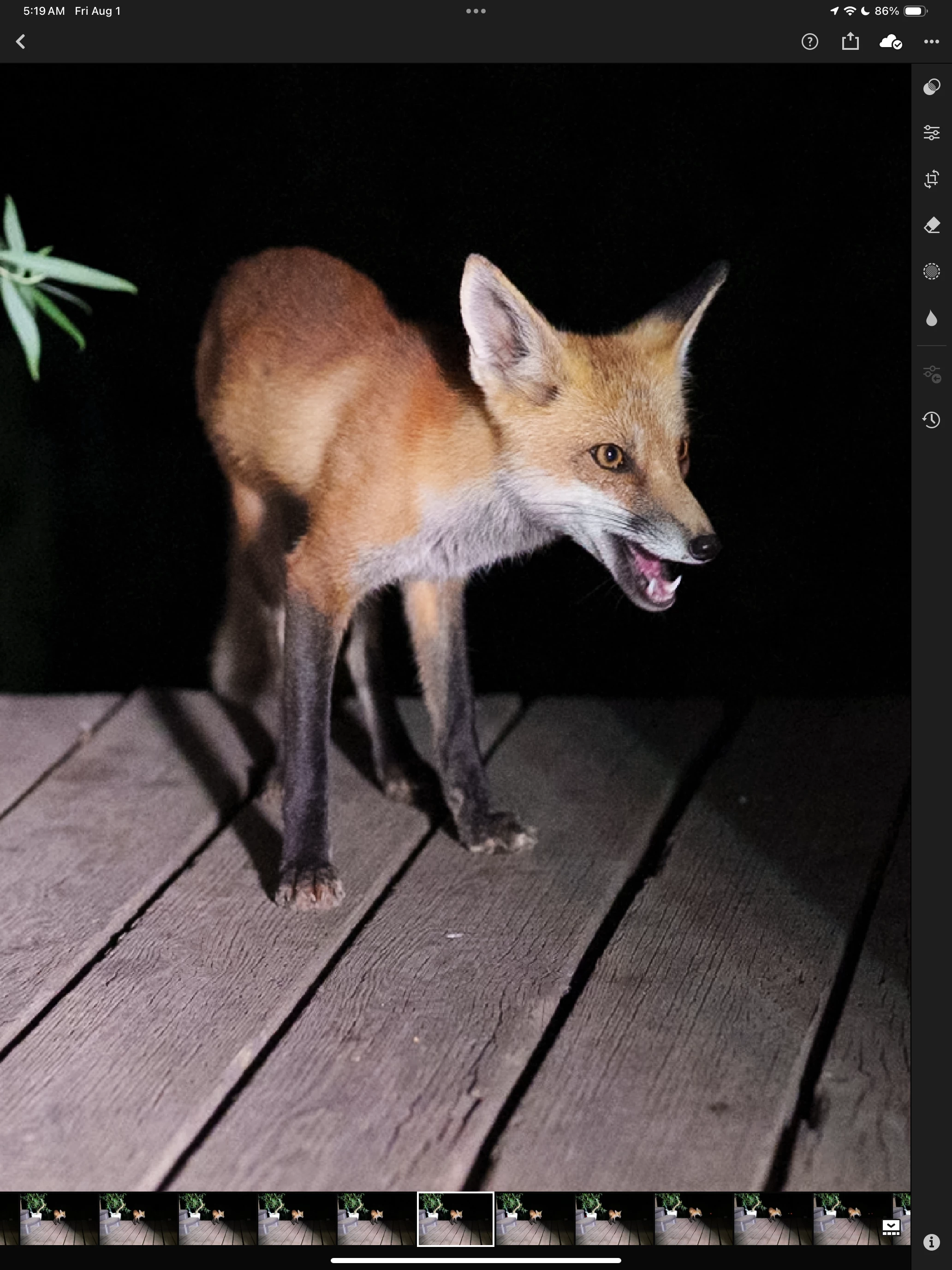Tap the iPad multitasking three dots
This screenshot has width=952, height=1270.
click(476, 11)
